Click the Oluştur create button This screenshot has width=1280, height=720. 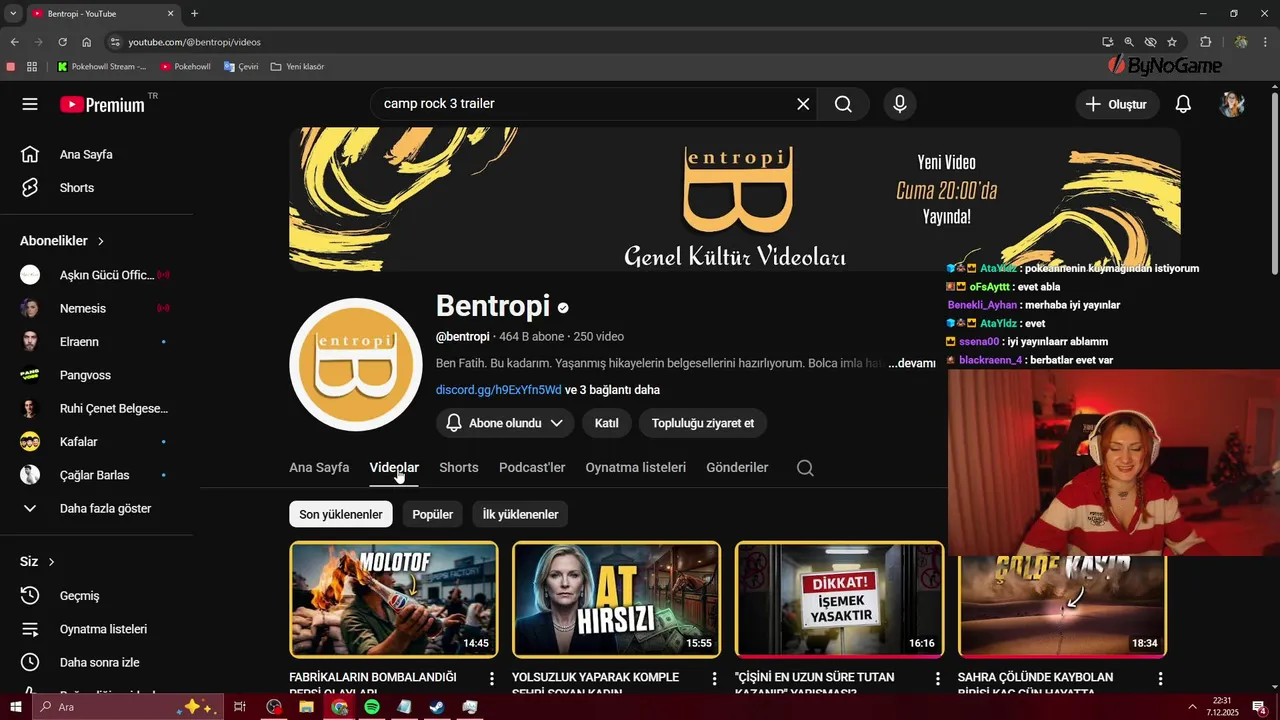click(x=1117, y=104)
